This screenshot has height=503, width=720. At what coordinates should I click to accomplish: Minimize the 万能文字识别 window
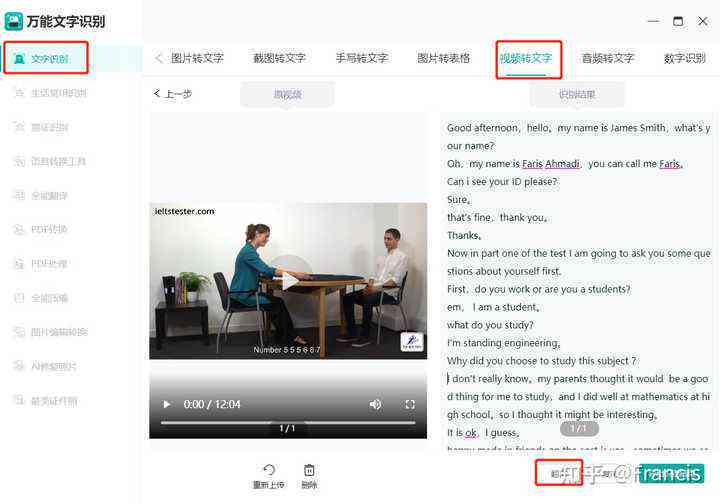coord(653,21)
